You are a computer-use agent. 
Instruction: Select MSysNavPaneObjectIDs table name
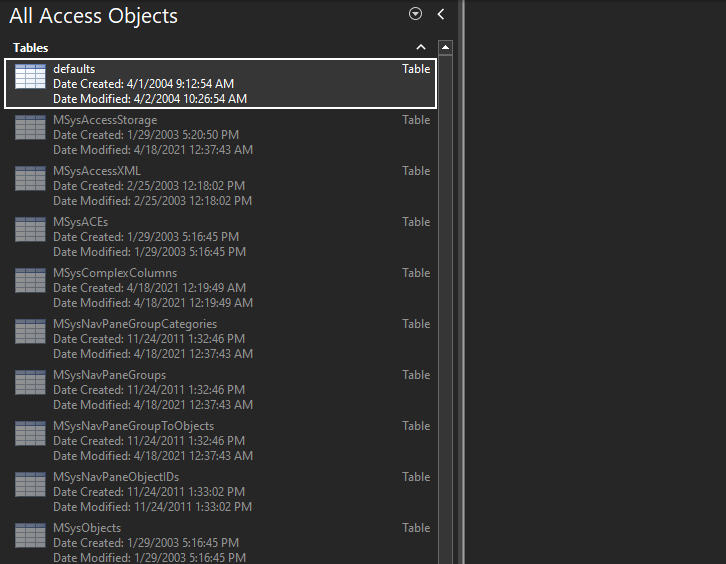pyautogui.click(x=116, y=476)
